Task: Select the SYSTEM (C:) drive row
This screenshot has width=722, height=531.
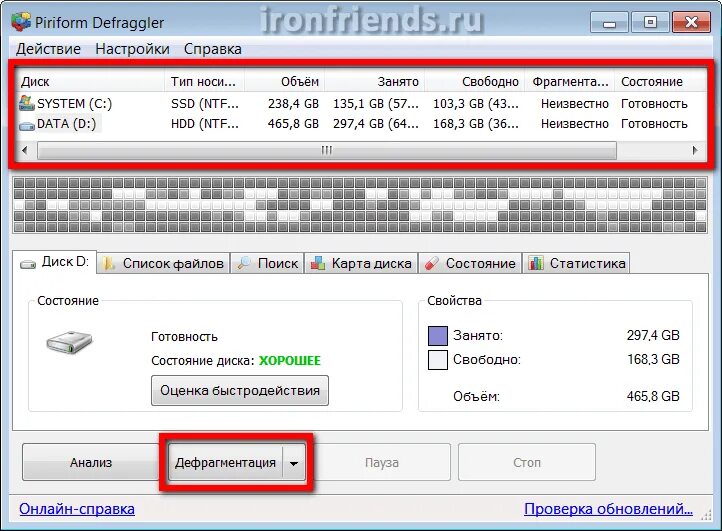Action: 361,104
